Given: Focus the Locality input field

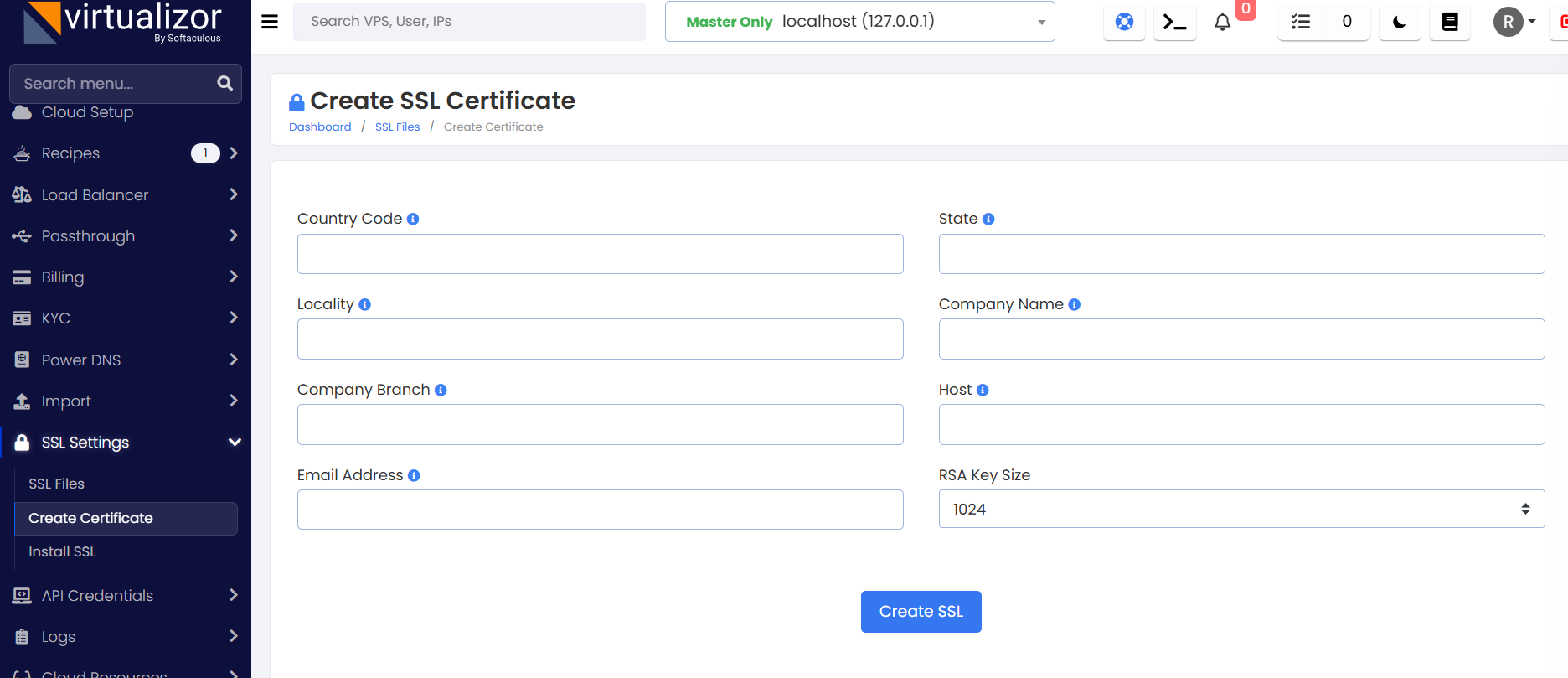Looking at the screenshot, I should pos(600,339).
